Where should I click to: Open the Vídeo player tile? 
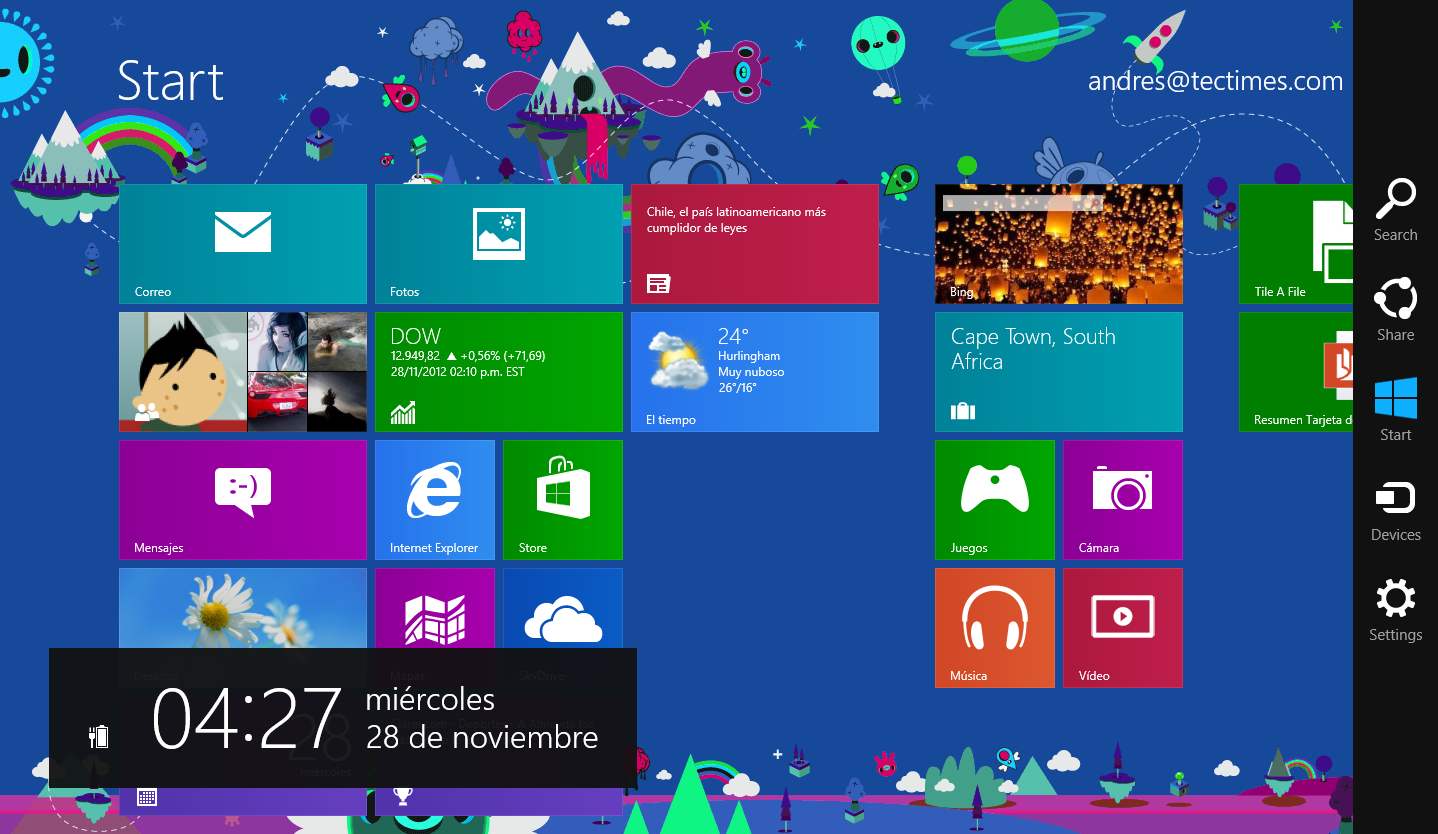pyautogui.click(x=1123, y=628)
